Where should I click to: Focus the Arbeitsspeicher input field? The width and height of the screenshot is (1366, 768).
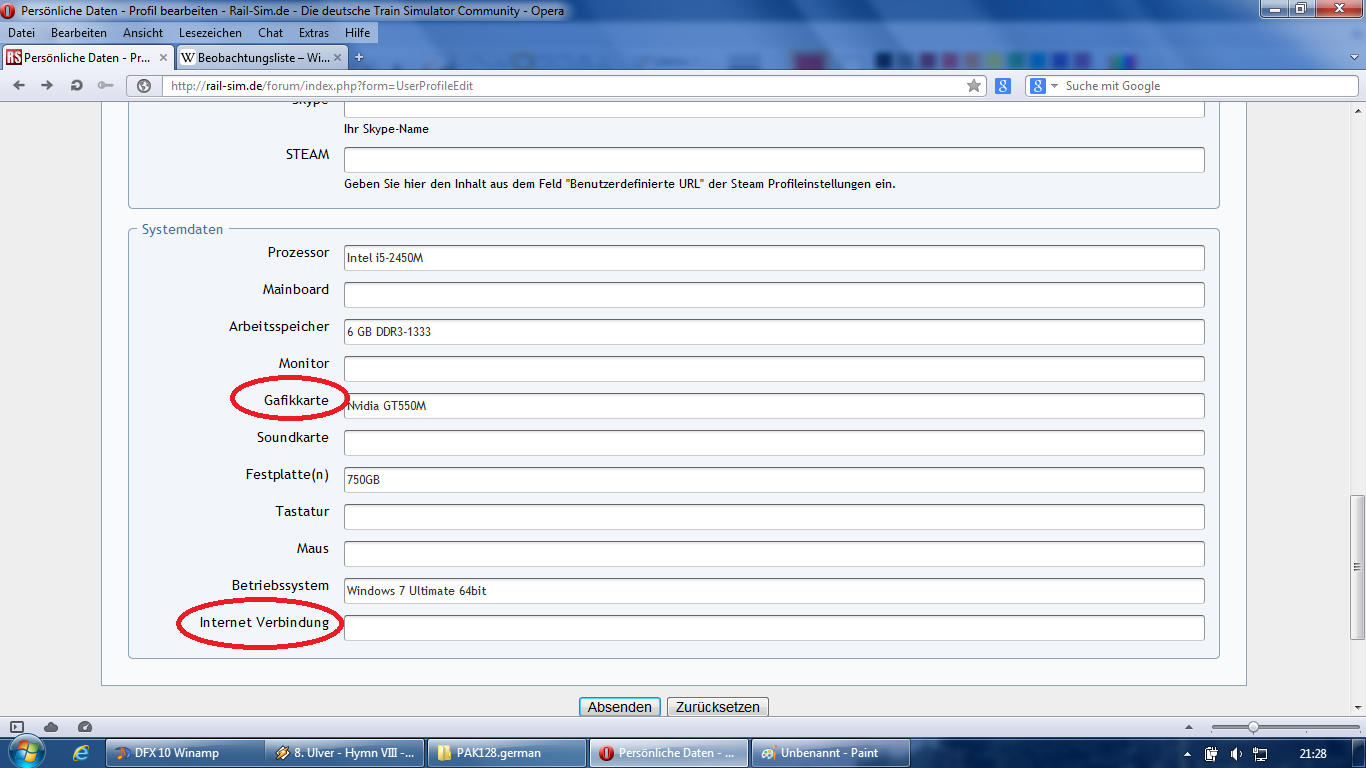click(x=774, y=332)
